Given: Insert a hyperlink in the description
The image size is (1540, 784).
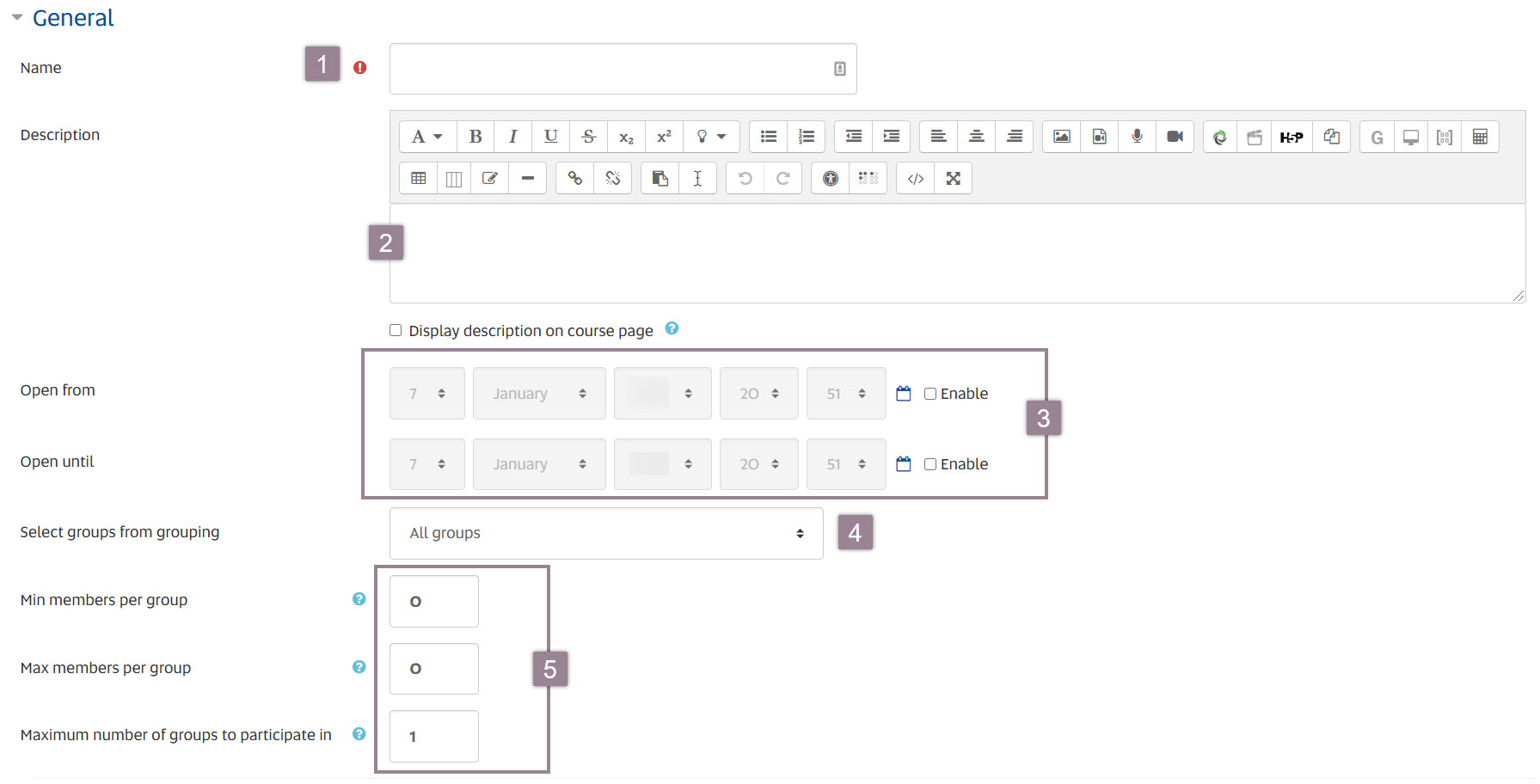Looking at the screenshot, I should tap(574, 178).
